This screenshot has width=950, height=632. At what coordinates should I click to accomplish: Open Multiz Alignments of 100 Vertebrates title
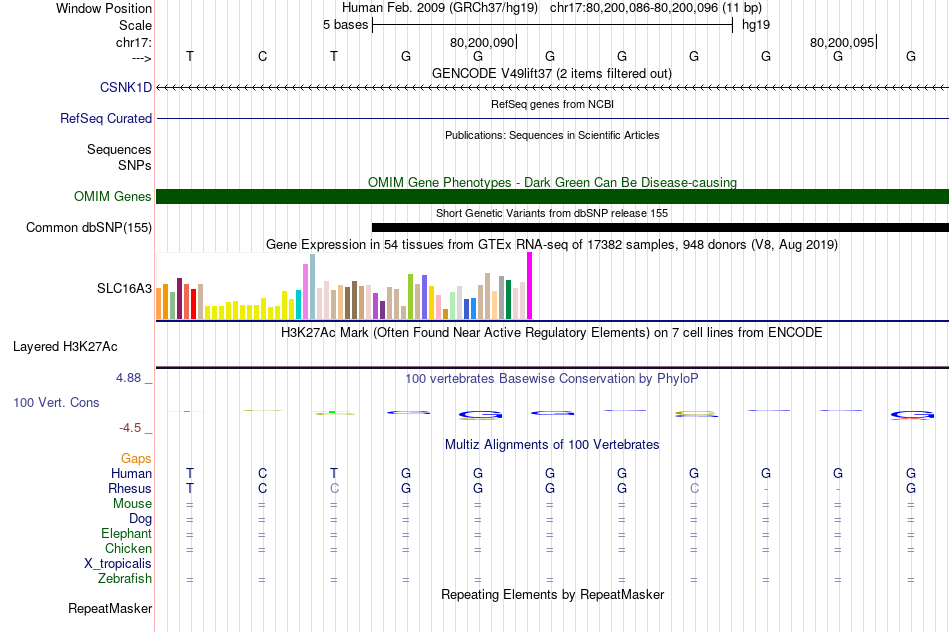click(x=552, y=445)
